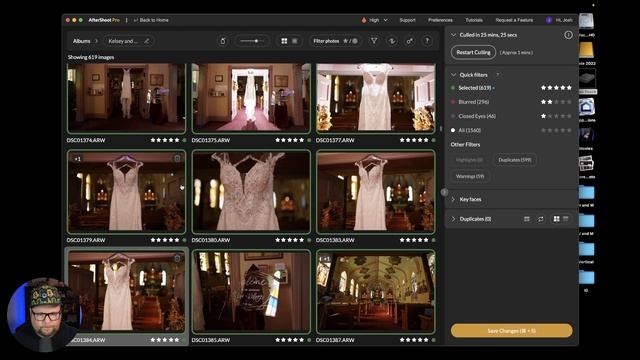Switch to grid view layout
Screen dimensions: 640x360
(284, 41)
